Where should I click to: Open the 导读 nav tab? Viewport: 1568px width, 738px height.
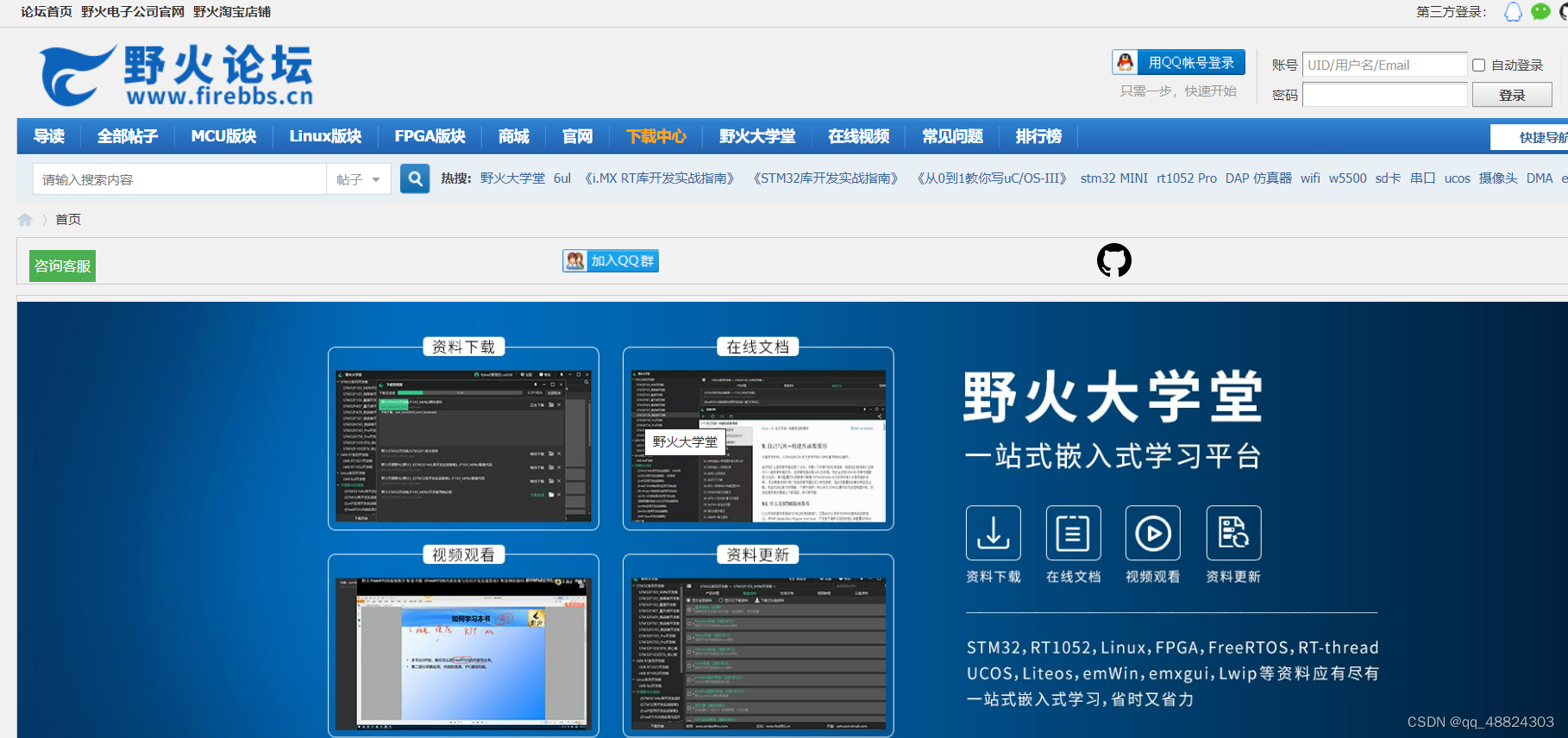(49, 136)
